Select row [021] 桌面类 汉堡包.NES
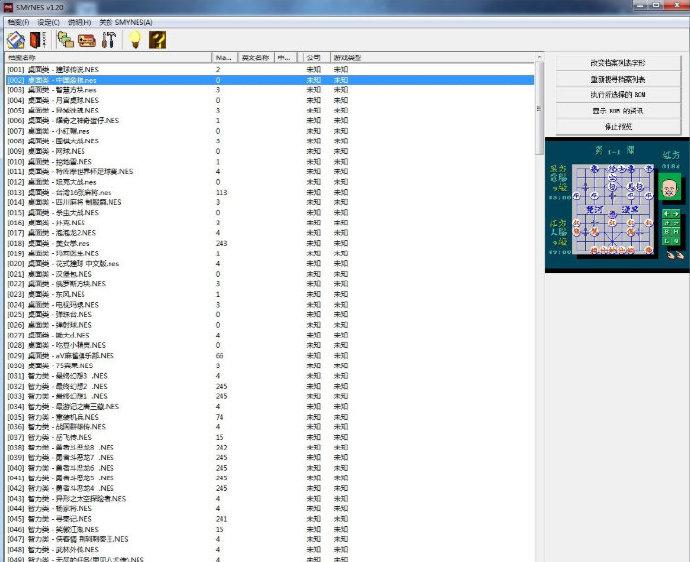The height and width of the screenshot is (562, 690). click(x=270, y=274)
